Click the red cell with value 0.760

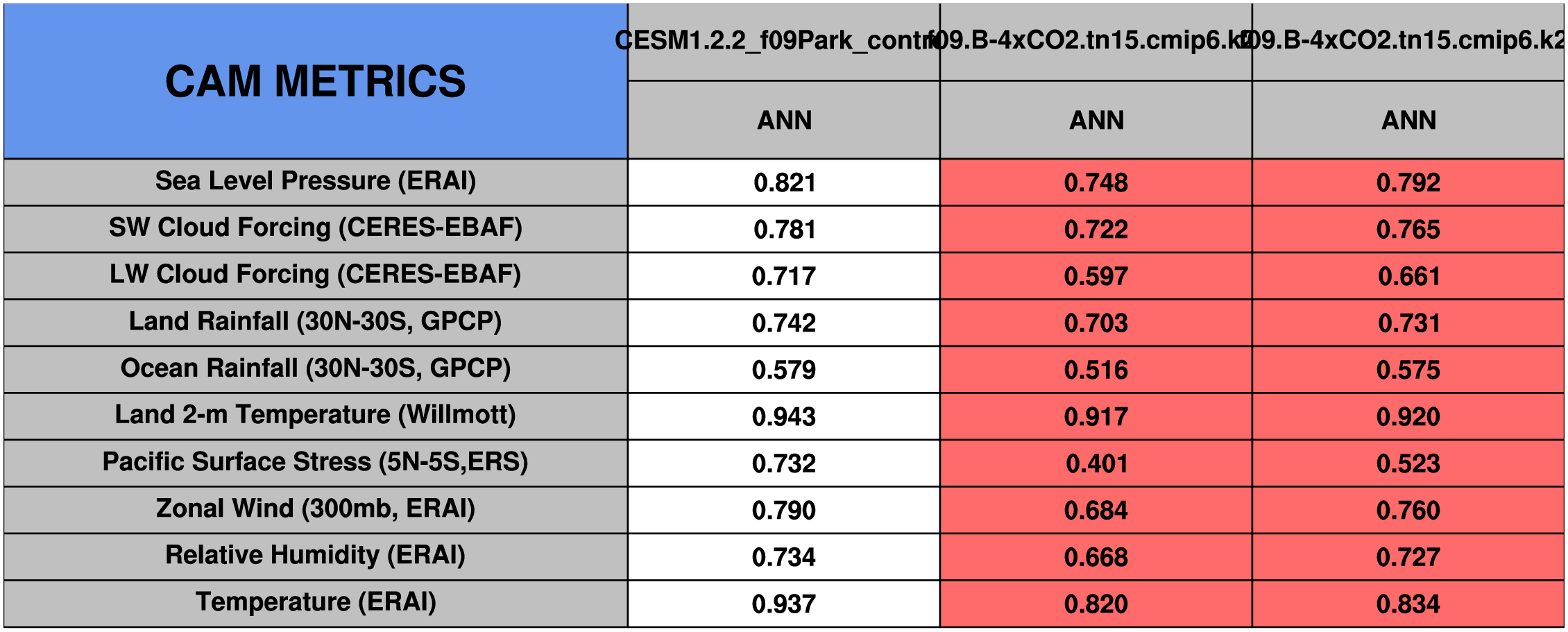(x=1408, y=511)
